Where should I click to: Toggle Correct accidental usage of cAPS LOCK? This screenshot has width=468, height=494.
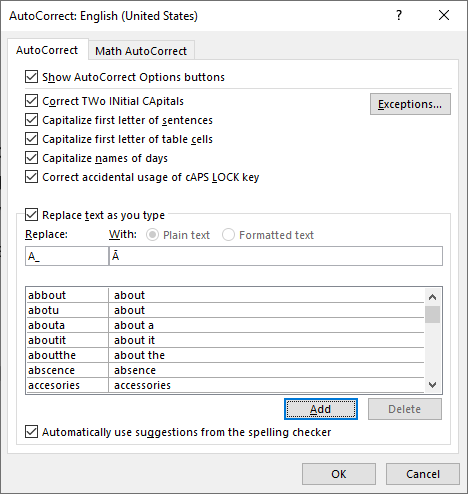pos(32,177)
